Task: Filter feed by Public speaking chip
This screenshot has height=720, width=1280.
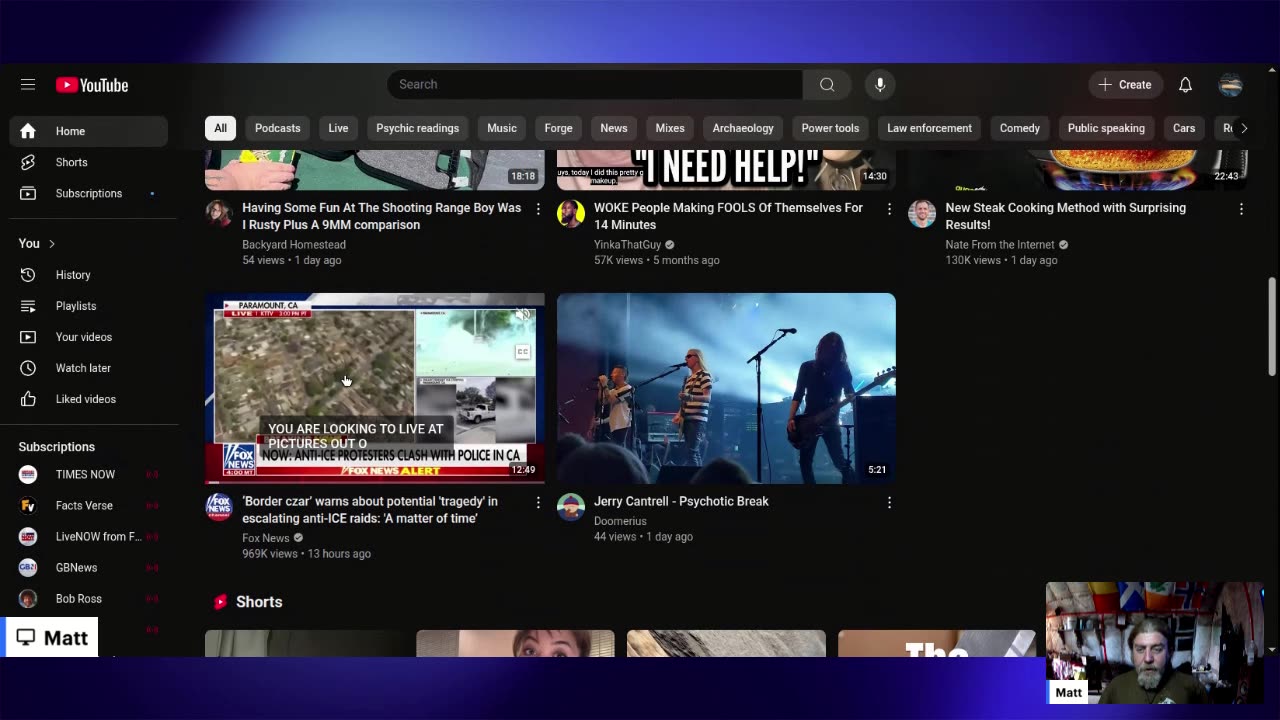Action: [x=1106, y=128]
